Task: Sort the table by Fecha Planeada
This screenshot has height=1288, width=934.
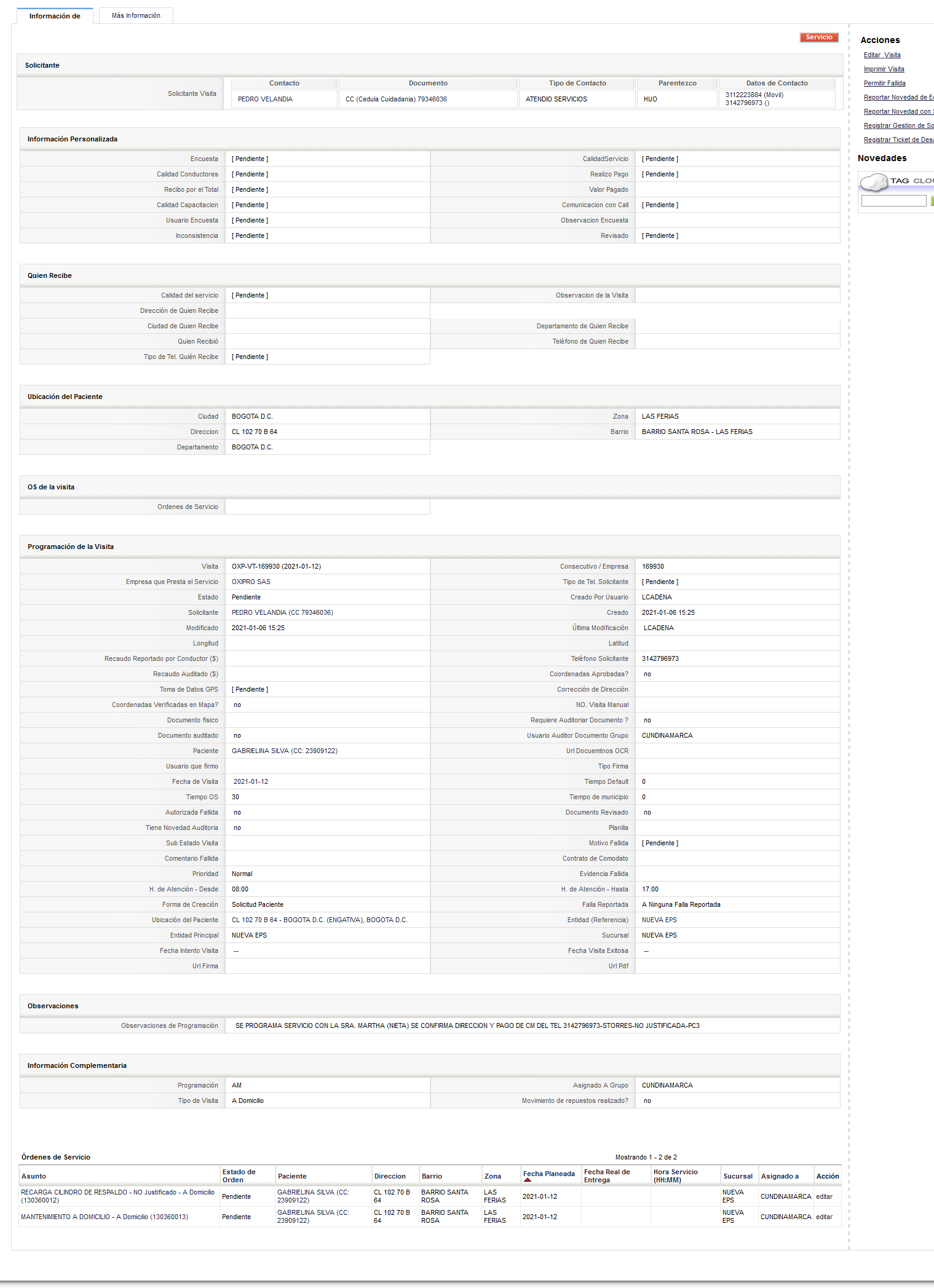Action: click(548, 1174)
